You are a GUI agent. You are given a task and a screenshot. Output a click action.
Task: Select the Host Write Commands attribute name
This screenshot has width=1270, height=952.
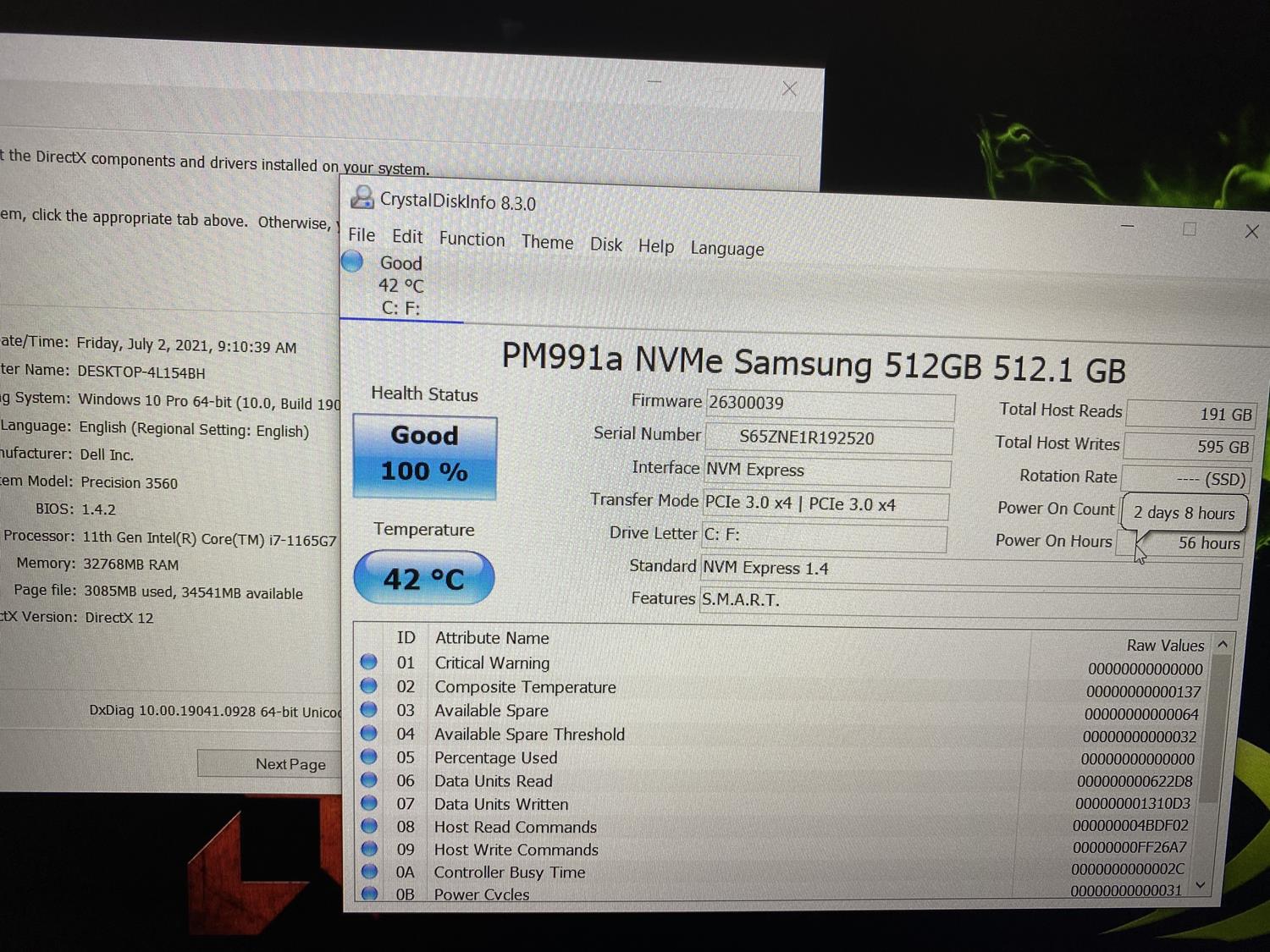516,850
